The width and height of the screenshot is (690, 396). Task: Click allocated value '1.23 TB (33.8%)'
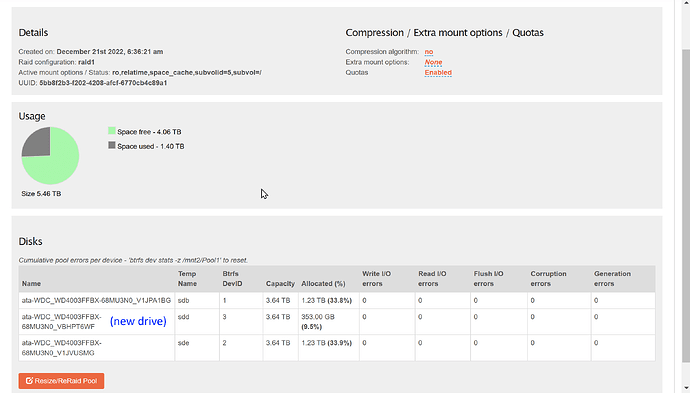(327, 301)
